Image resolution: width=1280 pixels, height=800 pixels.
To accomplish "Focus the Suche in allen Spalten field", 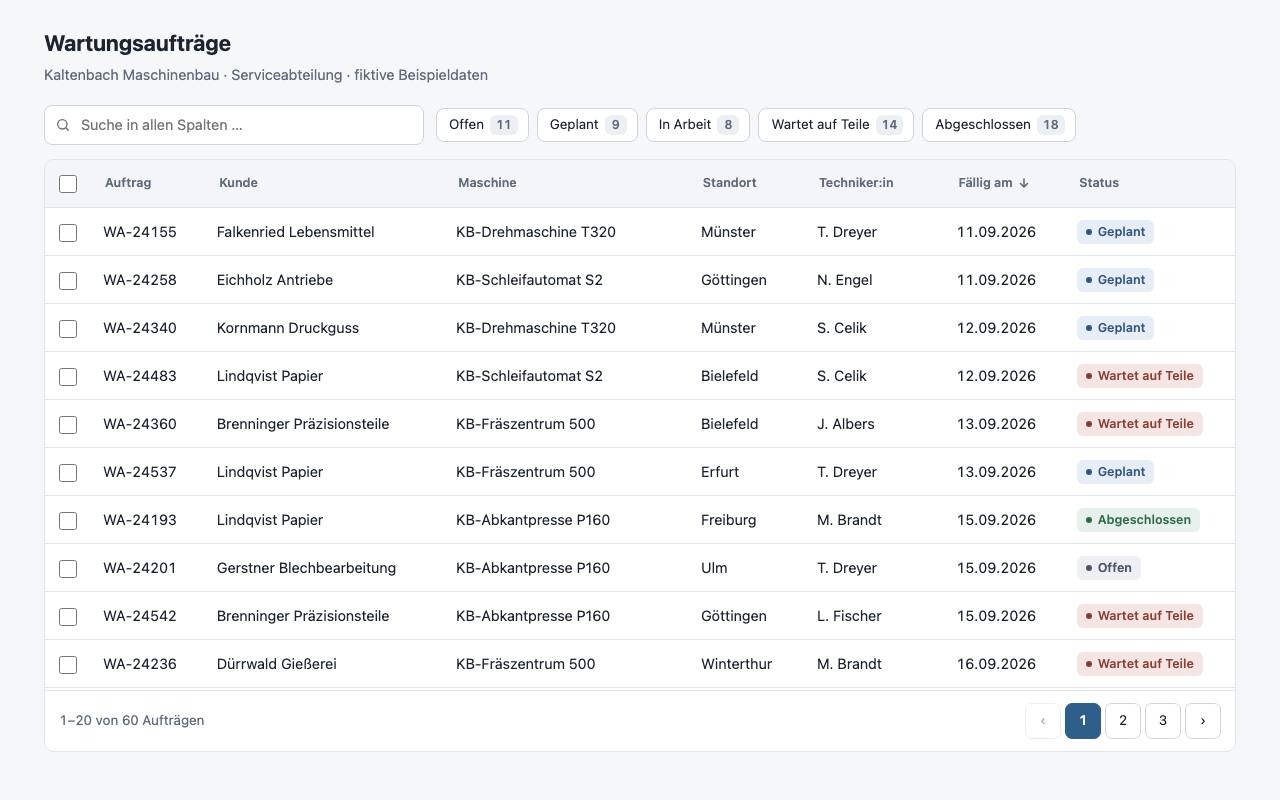I will (234, 125).
